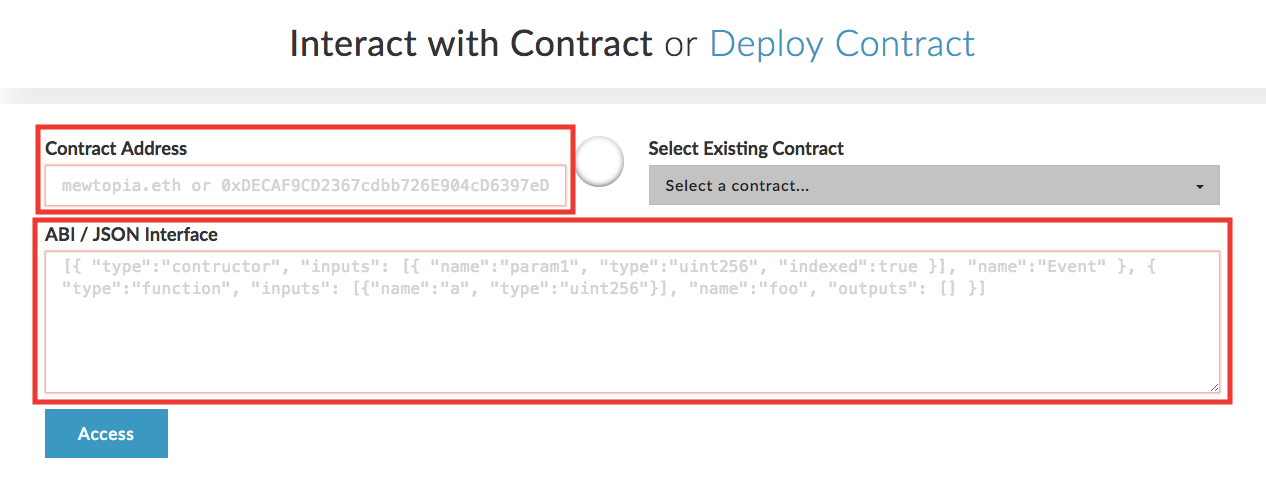Screen dimensions: 1266x479
Task: Click the Select Existing Contract label
Action: pyautogui.click(x=746, y=148)
